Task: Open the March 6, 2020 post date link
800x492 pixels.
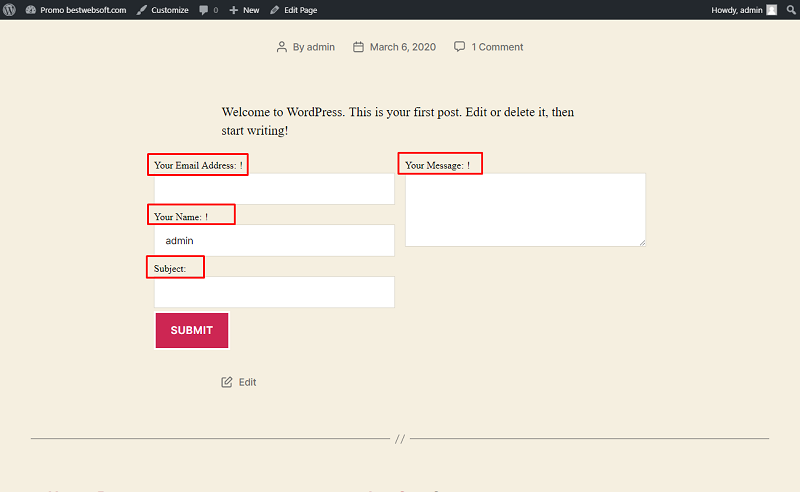Action: click(403, 47)
